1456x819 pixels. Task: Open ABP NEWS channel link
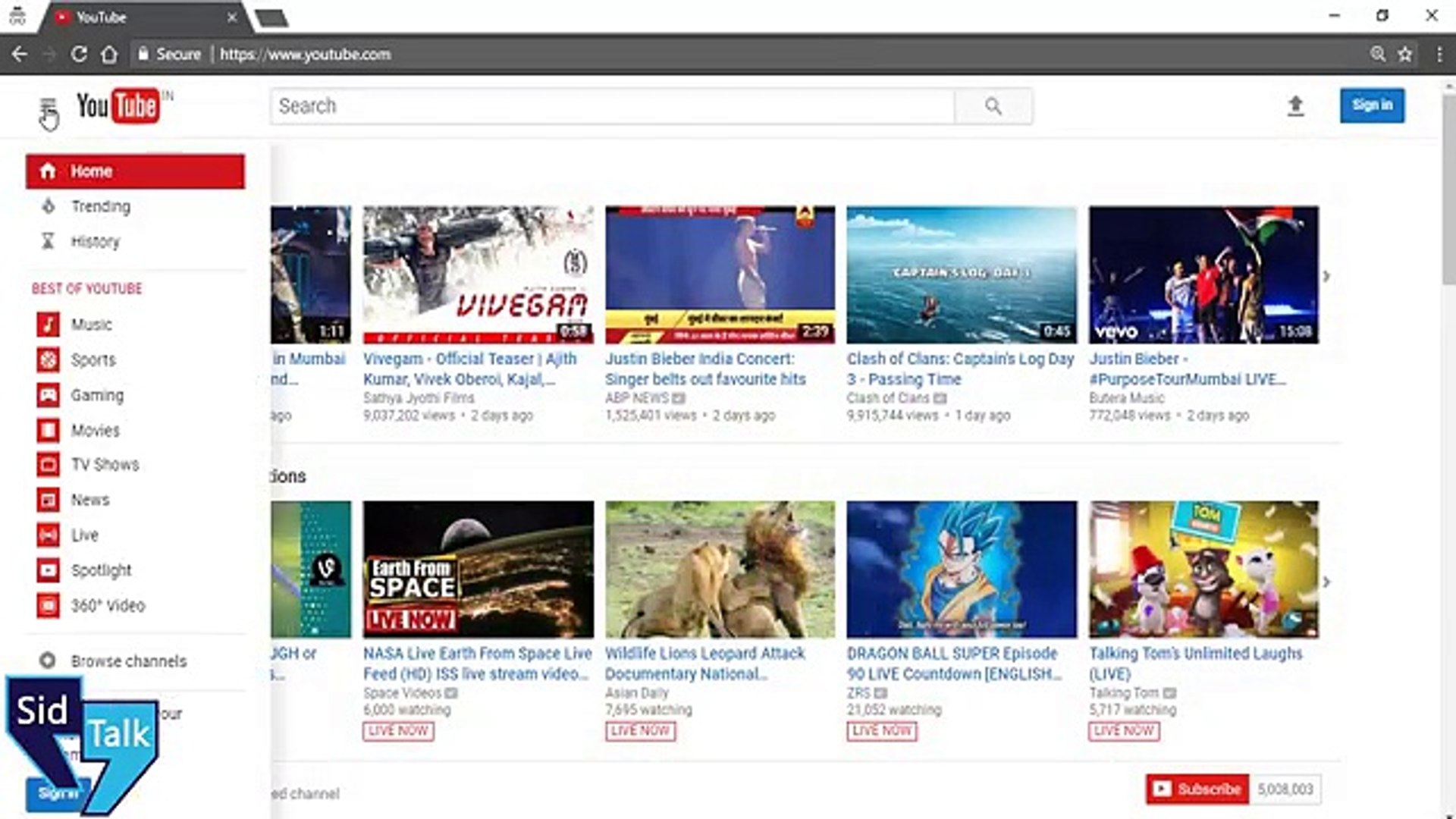637,398
